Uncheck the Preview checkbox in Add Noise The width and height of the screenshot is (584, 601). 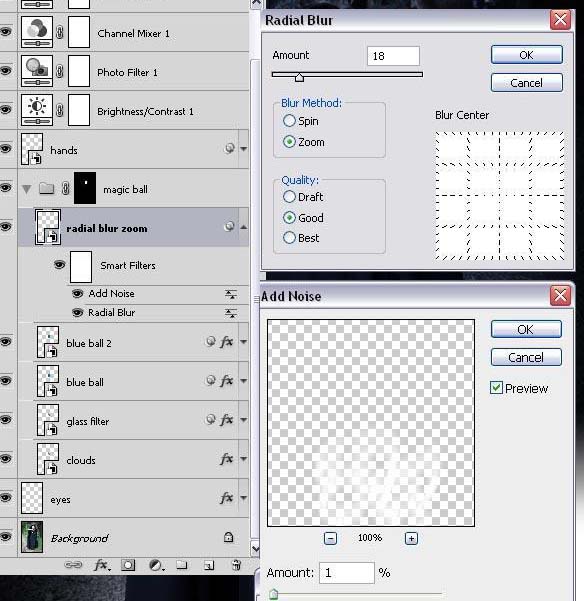pos(496,388)
